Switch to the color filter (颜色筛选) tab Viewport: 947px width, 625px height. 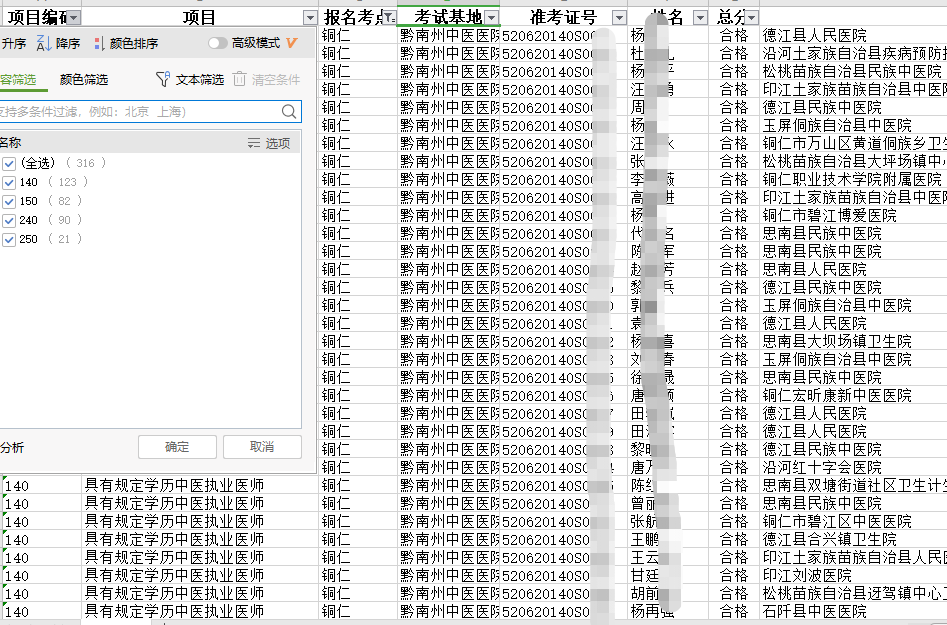click(83, 79)
